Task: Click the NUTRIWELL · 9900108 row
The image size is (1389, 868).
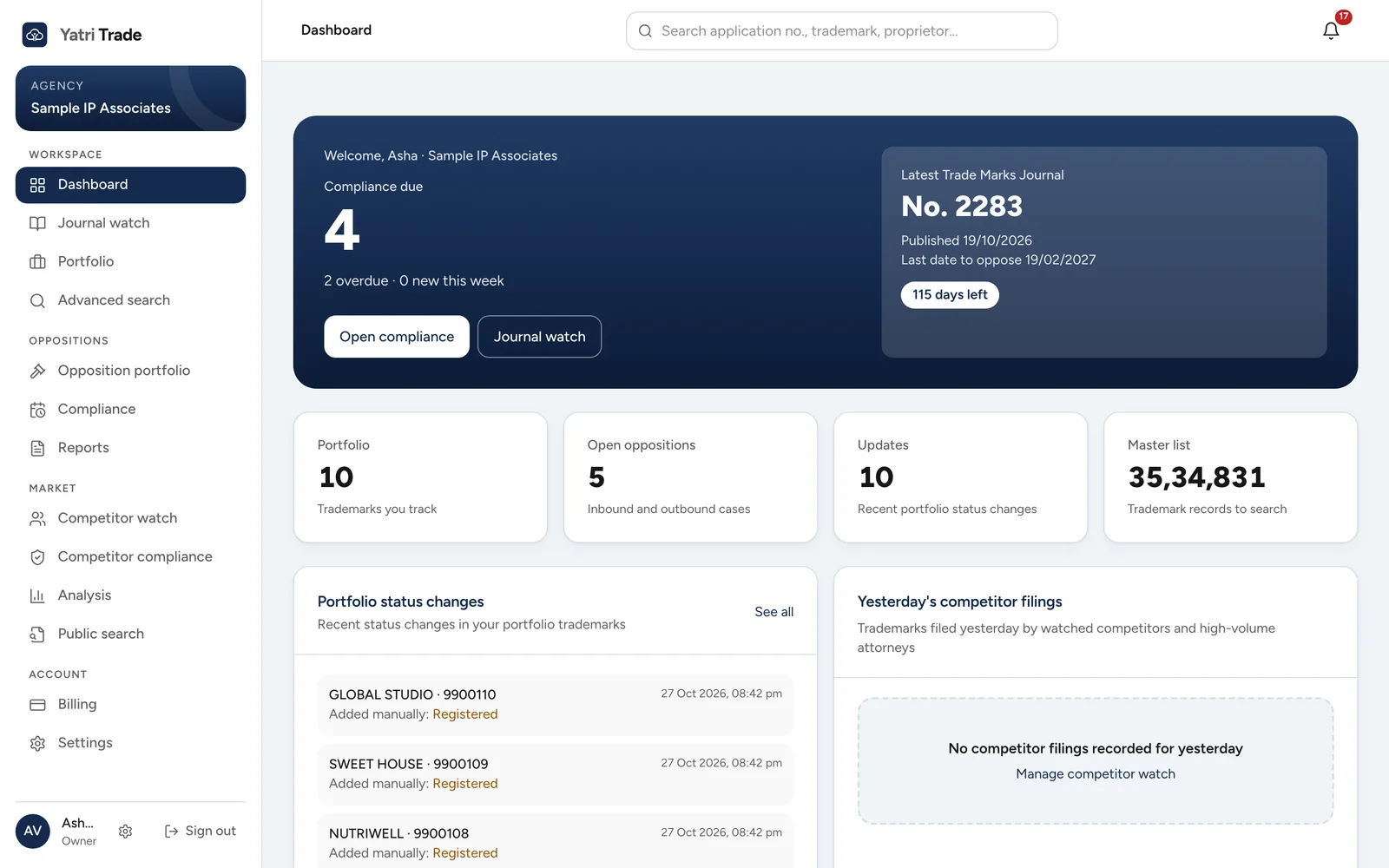Action: click(555, 842)
